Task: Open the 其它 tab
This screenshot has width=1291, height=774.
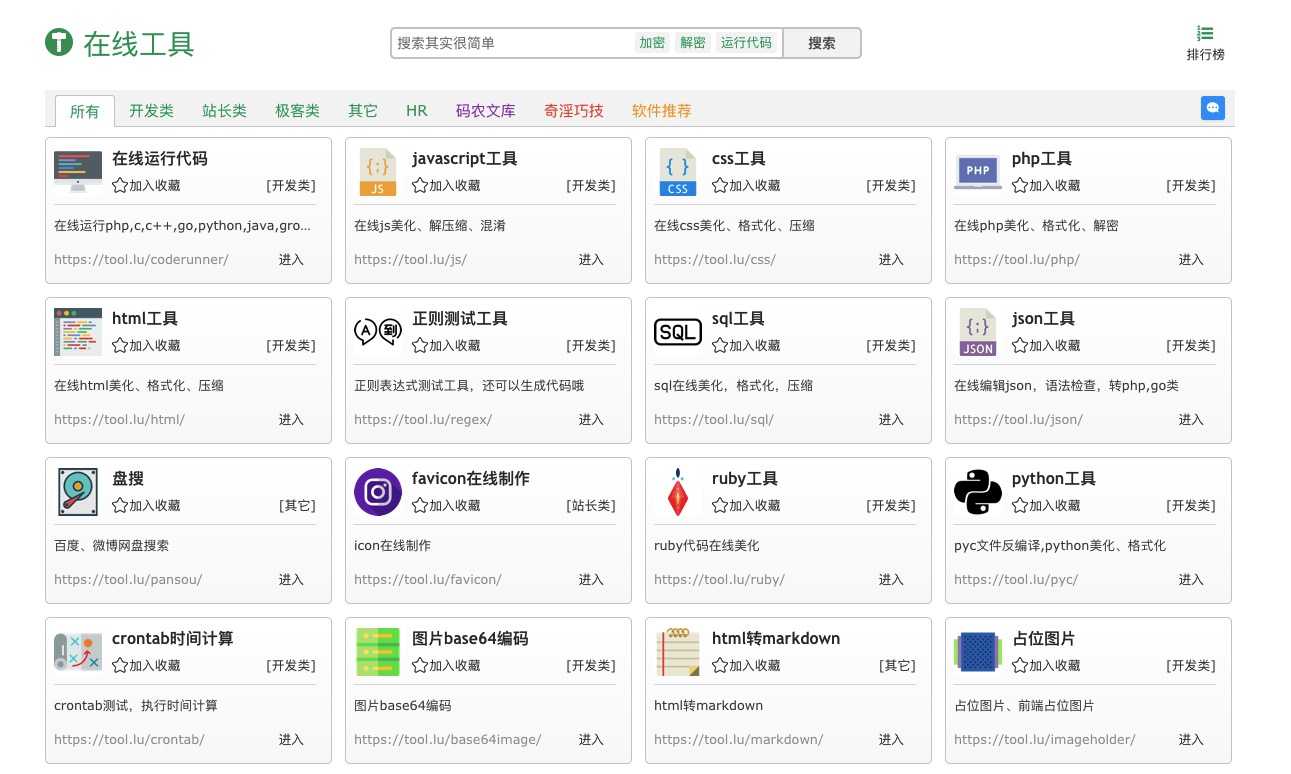Action: [363, 111]
